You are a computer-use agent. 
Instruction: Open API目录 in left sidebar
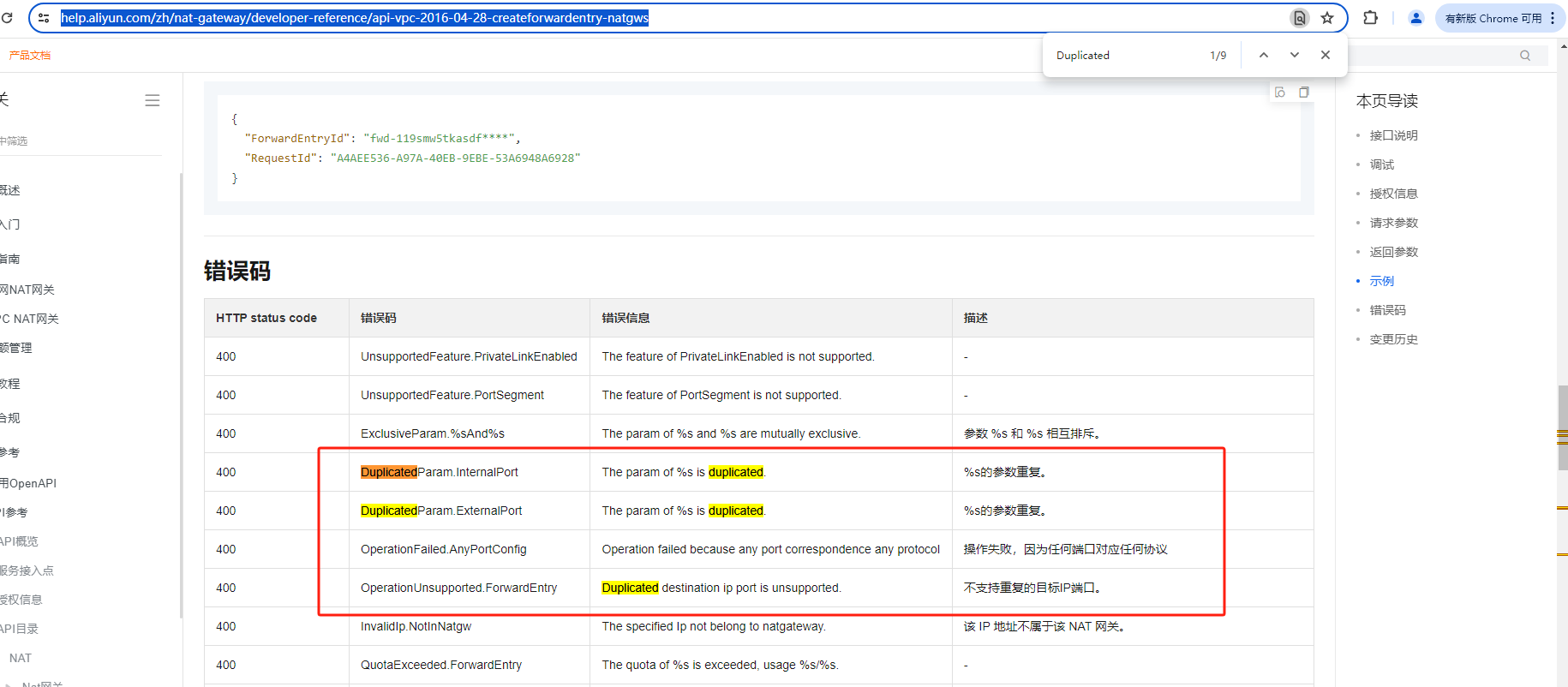(19, 629)
